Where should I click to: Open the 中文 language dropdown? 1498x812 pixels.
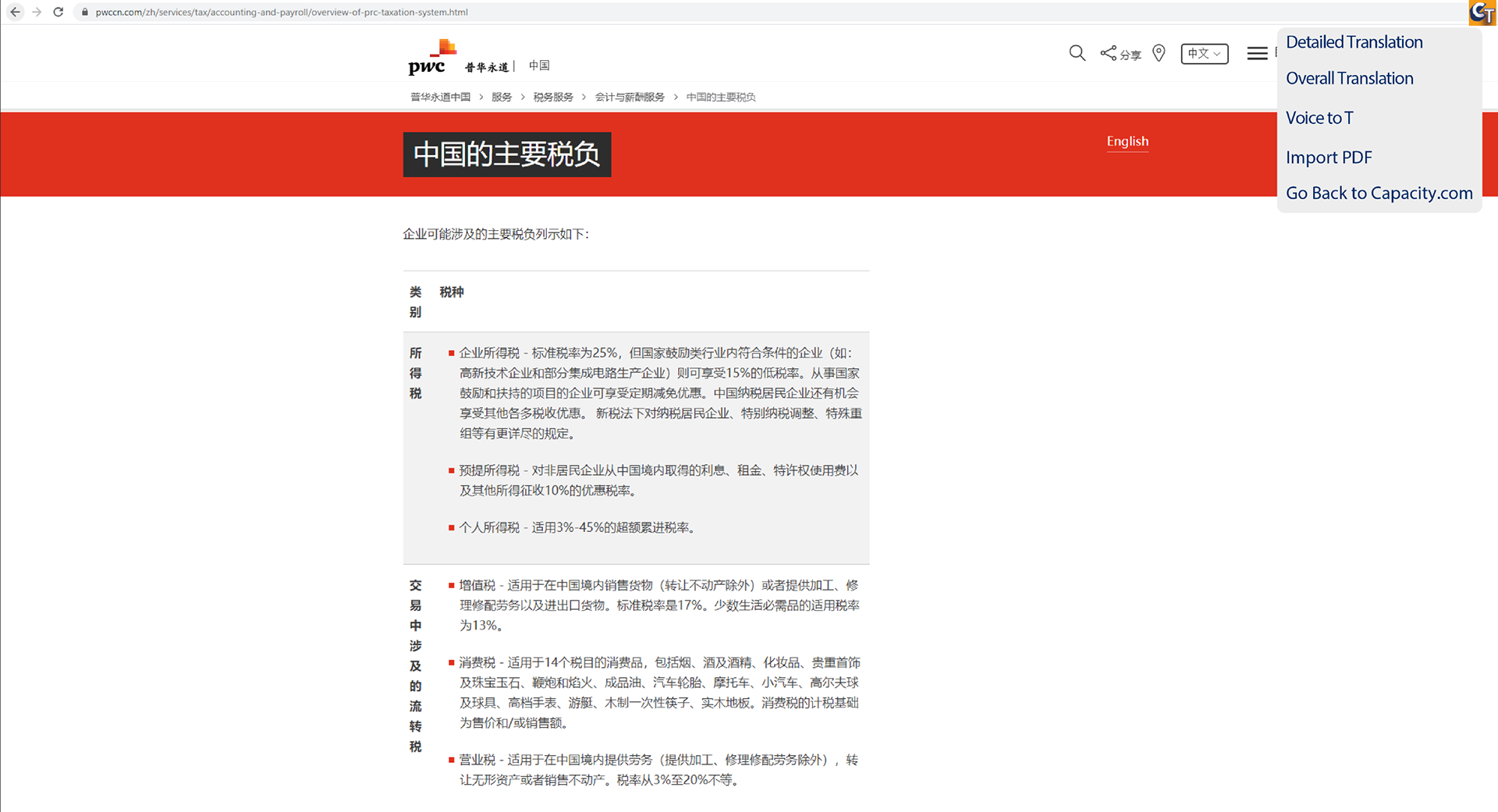tap(1204, 53)
